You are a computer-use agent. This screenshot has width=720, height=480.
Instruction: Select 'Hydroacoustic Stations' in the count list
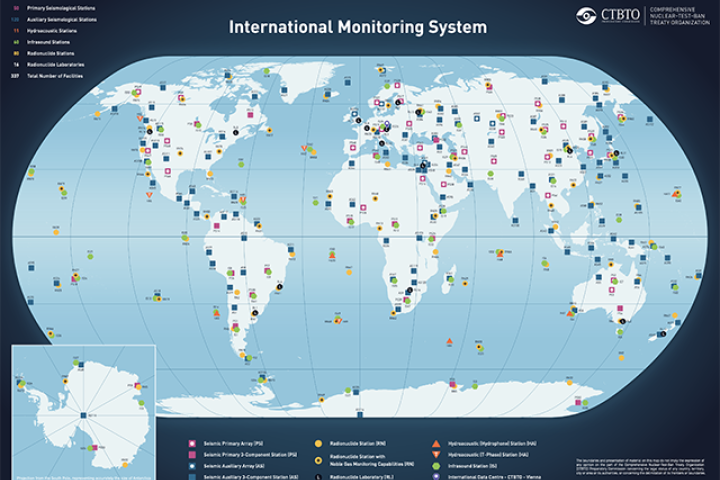[x=52, y=31]
